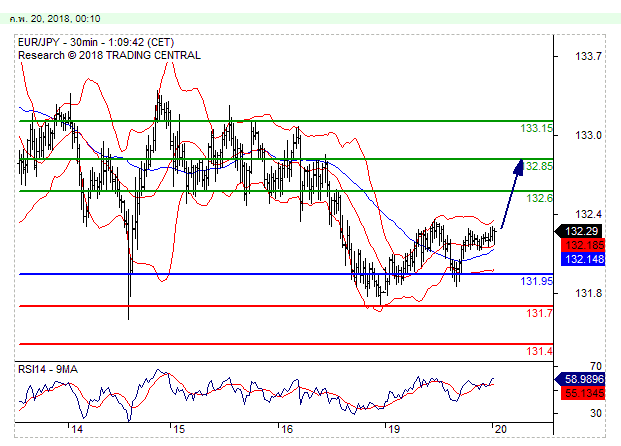Viewport: 621px width, 446px height.
Task: Click the 133.7 price axis label
Action: (x=588, y=56)
